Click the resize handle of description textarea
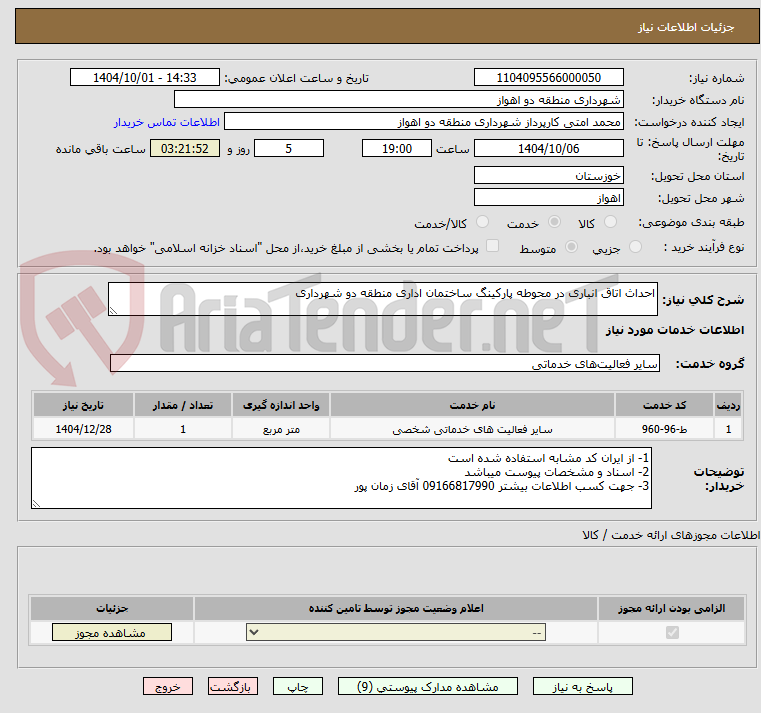761x713 pixels. point(113,311)
